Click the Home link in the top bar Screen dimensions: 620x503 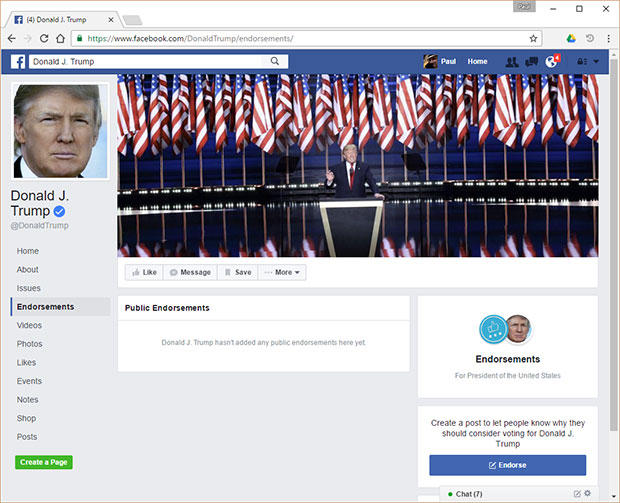tap(477, 61)
